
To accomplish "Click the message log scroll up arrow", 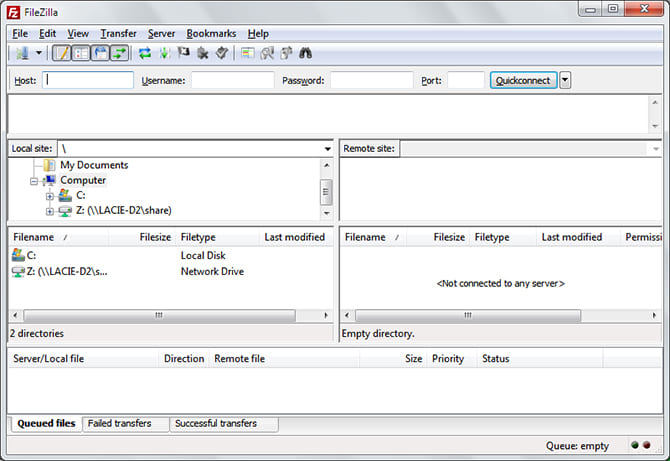I will [655, 102].
